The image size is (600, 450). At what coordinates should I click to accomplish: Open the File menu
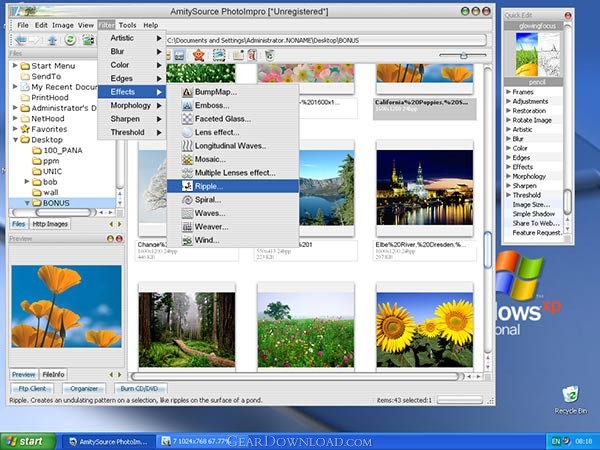click(23, 25)
